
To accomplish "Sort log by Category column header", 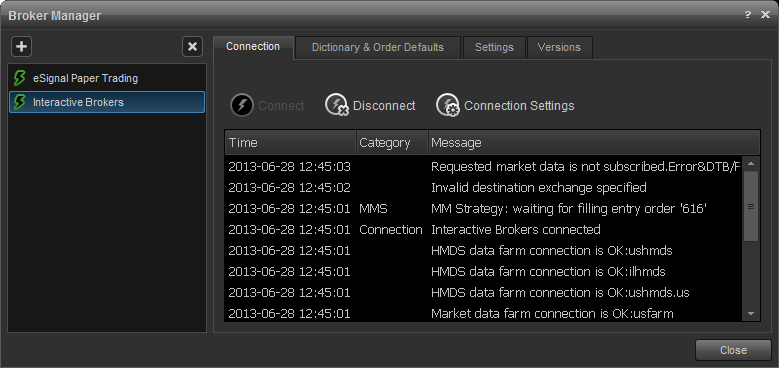I will 392,143.
